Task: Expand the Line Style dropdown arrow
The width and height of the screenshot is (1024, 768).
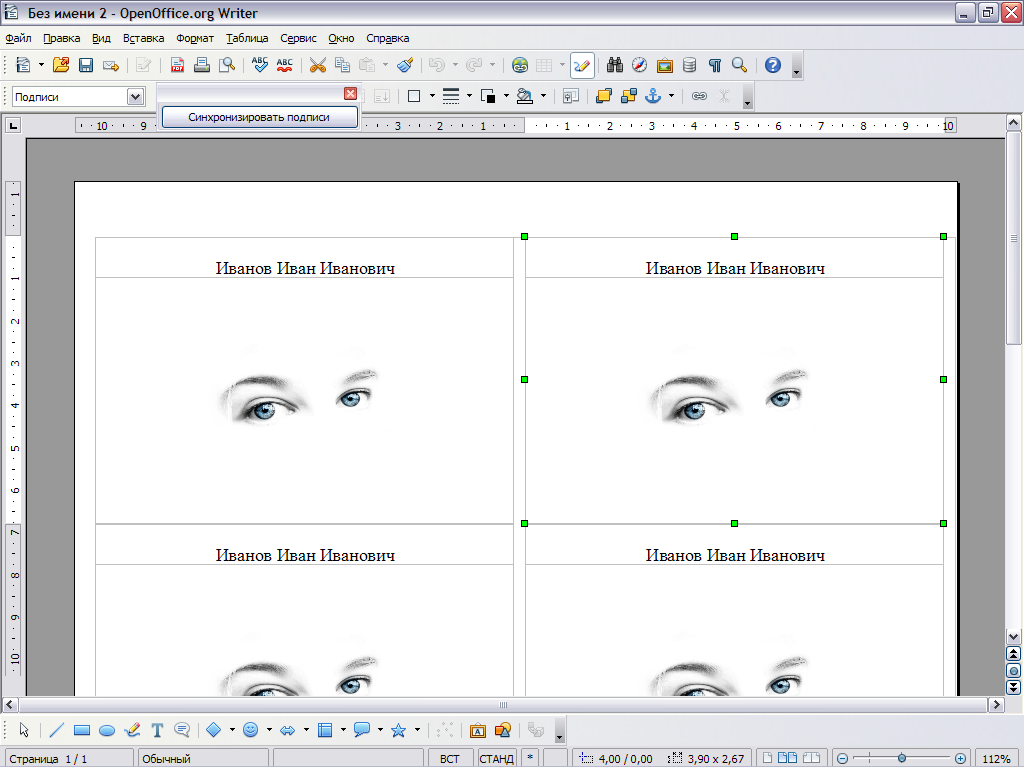Action: pyautogui.click(x=469, y=97)
